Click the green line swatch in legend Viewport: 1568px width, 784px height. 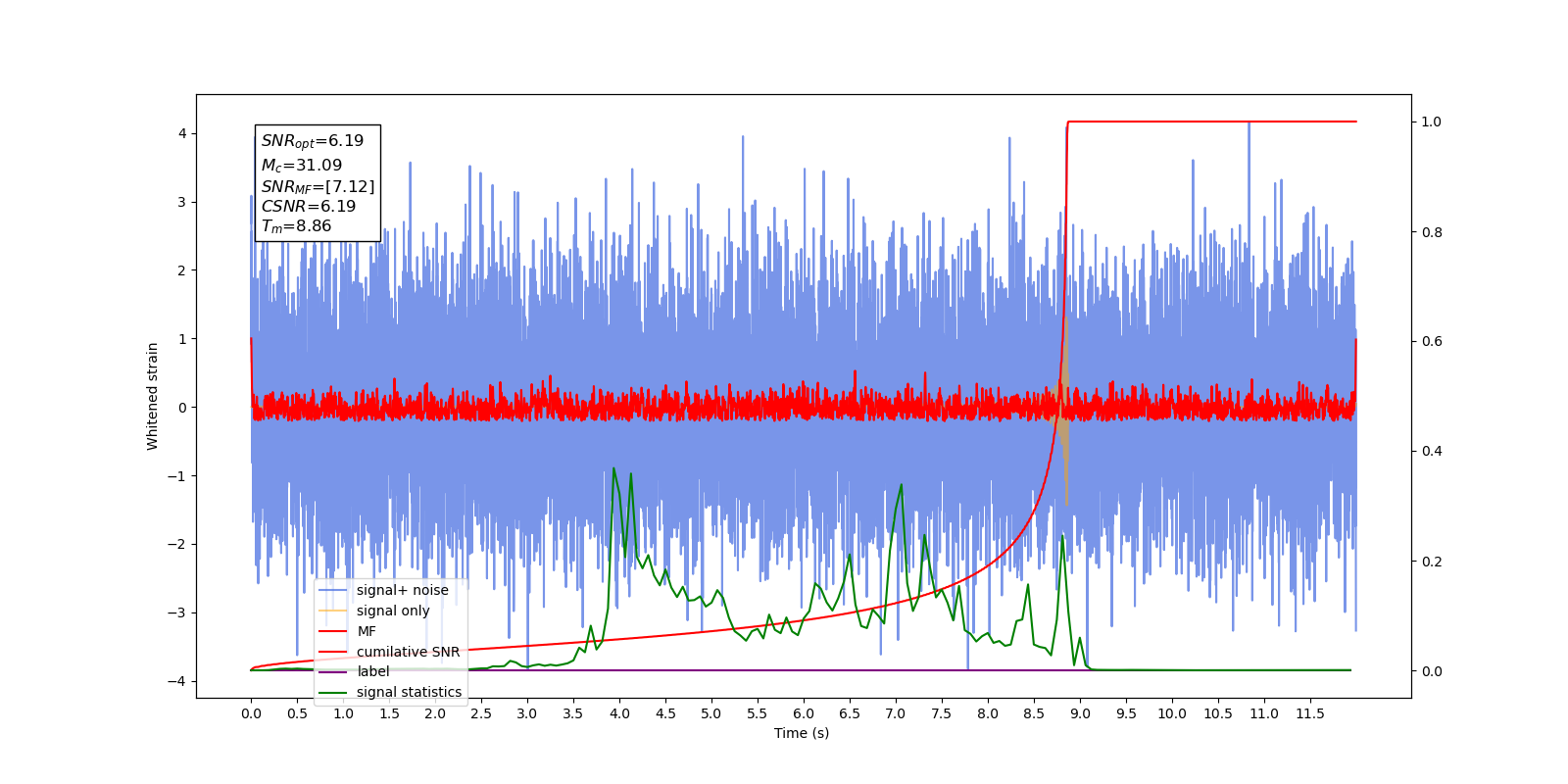click(x=333, y=692)
